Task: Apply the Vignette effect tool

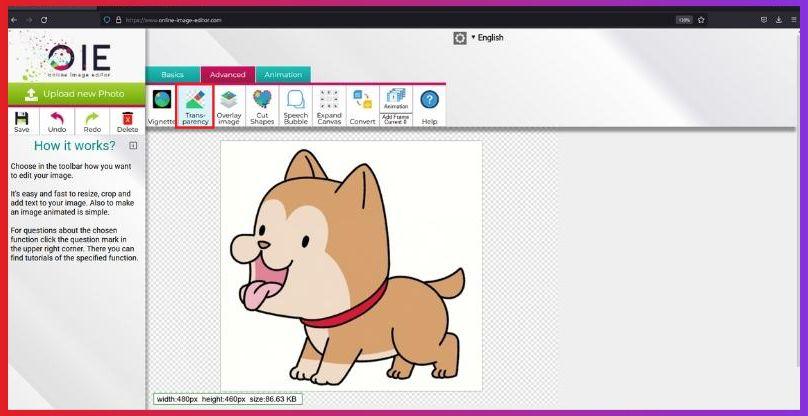Action: point(161,106)
